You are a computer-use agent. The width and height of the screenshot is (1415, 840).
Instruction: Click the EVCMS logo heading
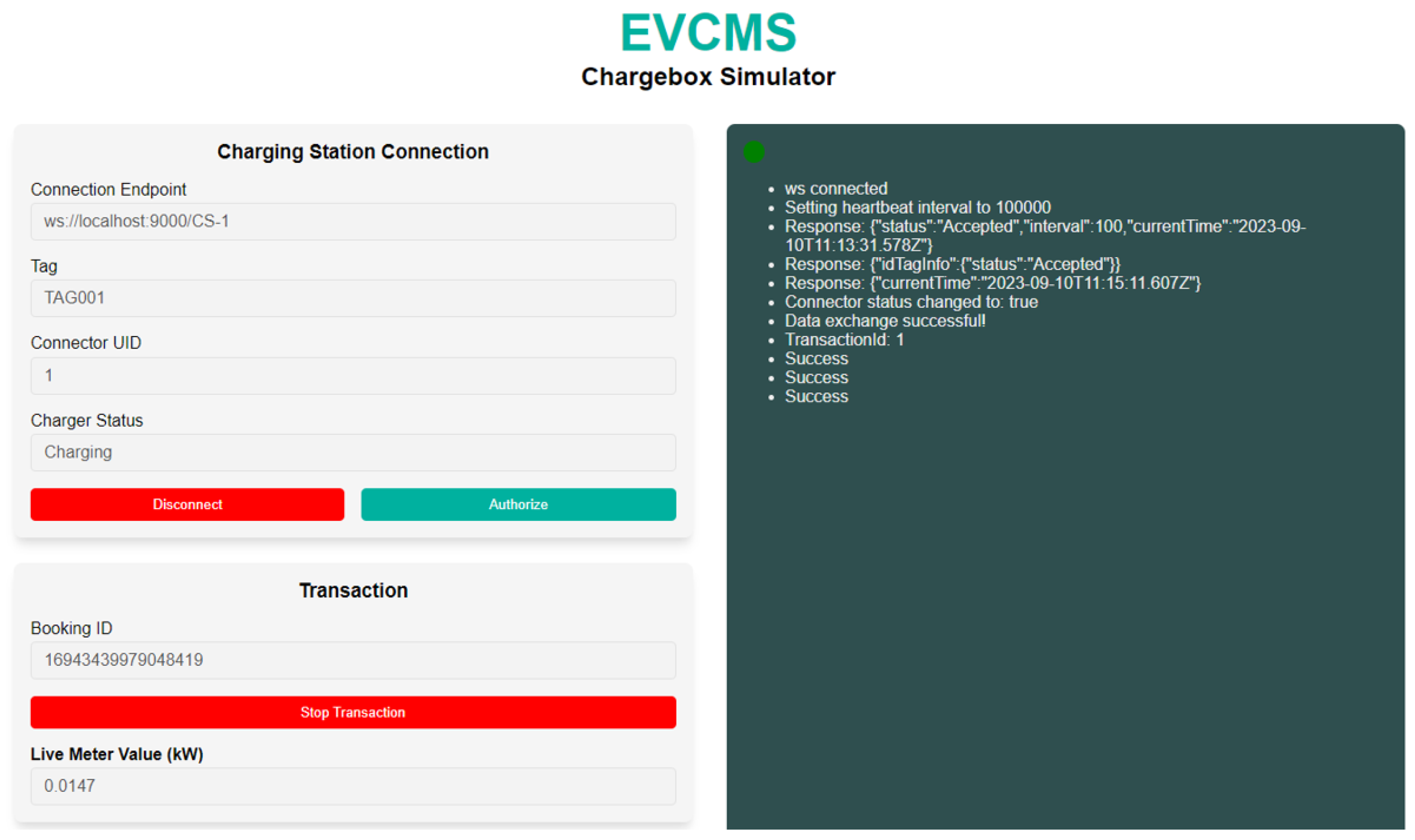pyautogui.click(x=708, y=33)
